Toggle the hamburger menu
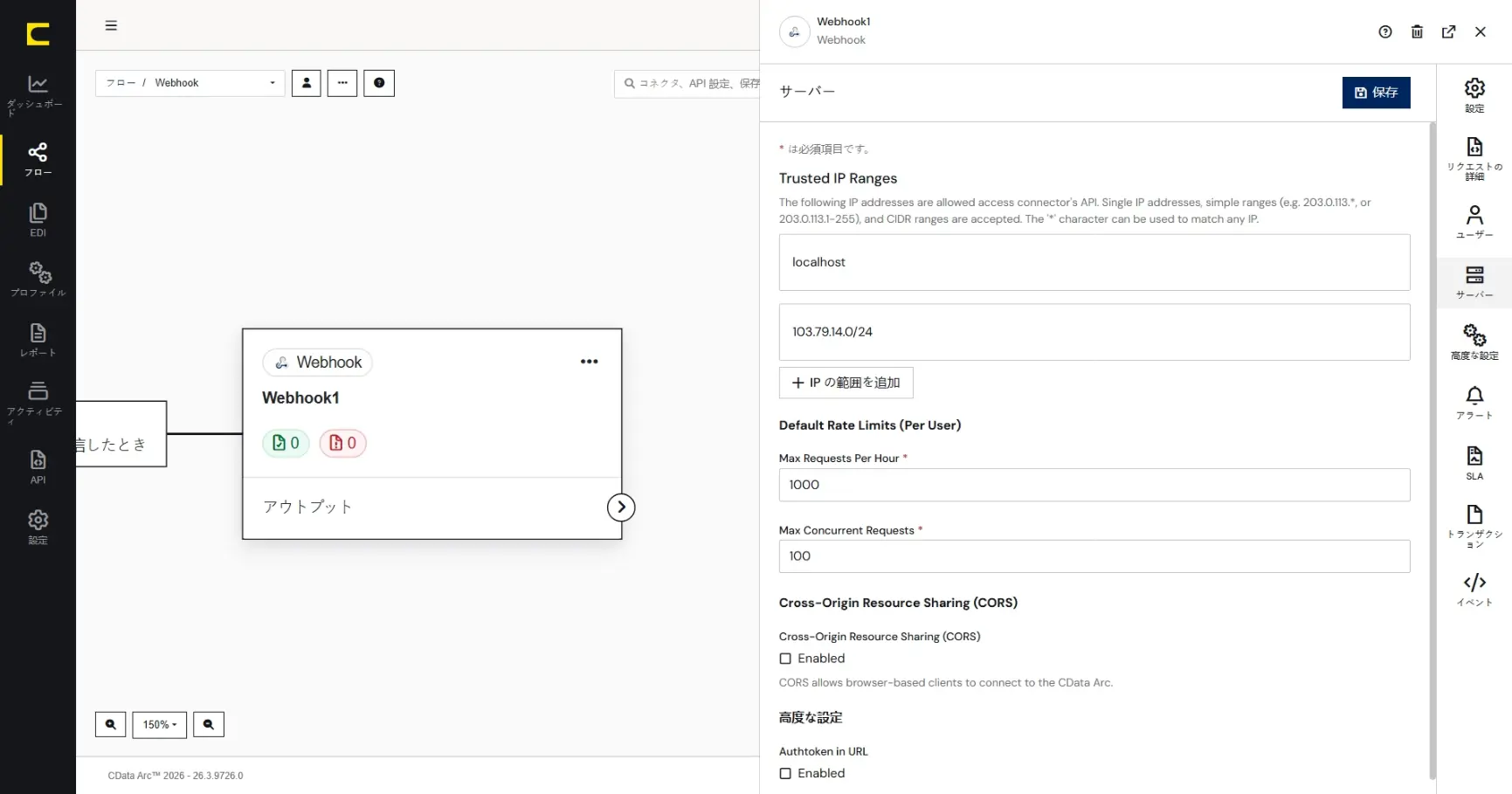Viewport: 1512px width, 794px height. click(x=111, y=25)
